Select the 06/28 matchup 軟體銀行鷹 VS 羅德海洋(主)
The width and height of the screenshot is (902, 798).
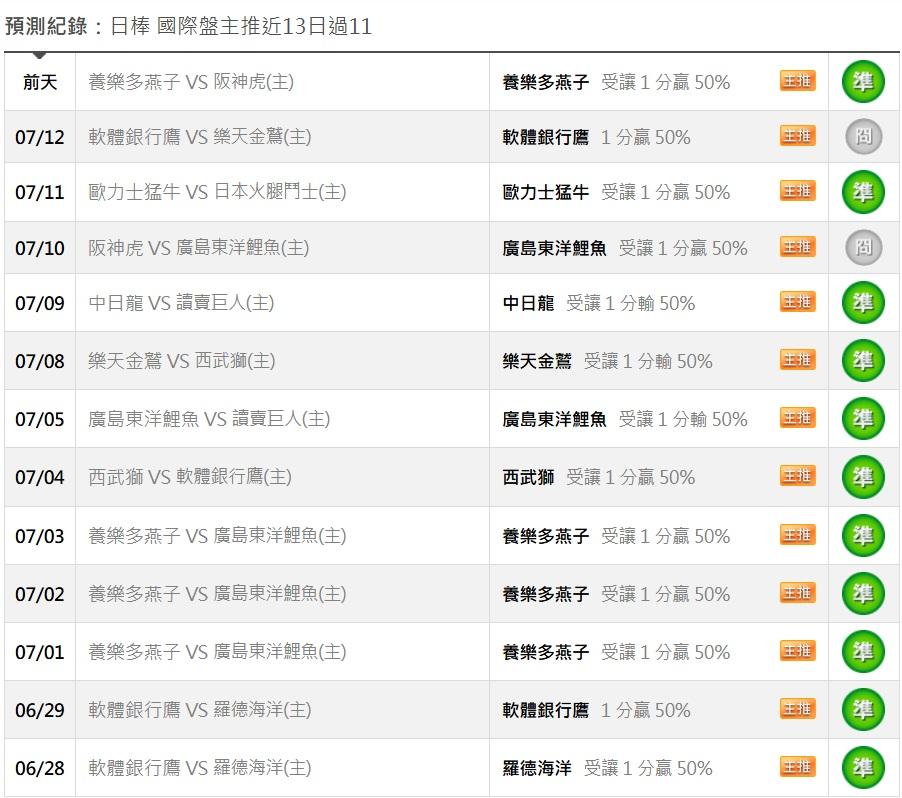(x=200, y=768)
